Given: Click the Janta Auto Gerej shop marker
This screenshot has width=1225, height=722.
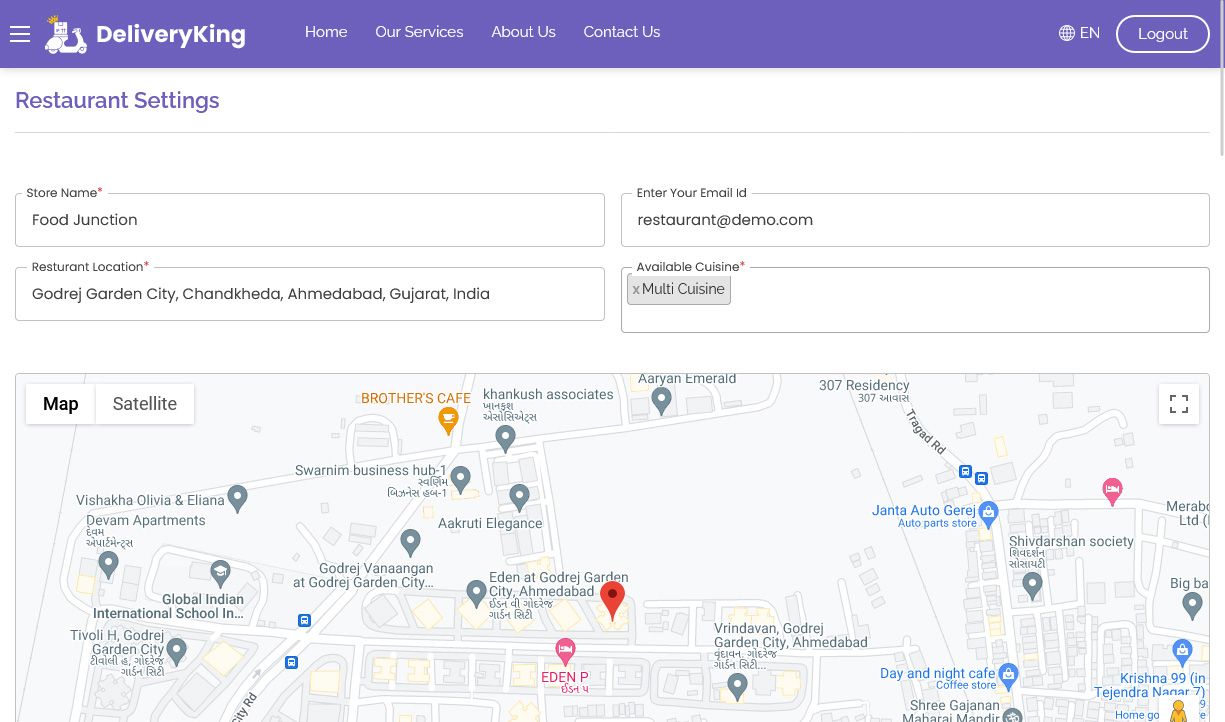Looking at the screenshot, I should click(989, 515).
